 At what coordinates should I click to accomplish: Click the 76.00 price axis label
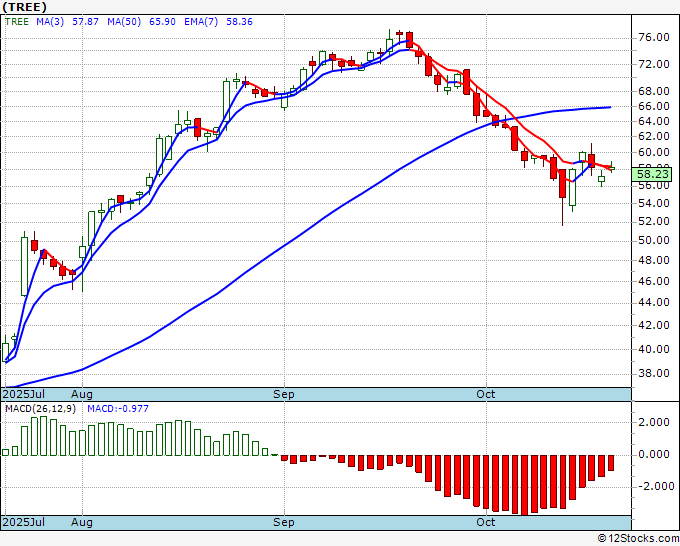[x=654, y=38]
